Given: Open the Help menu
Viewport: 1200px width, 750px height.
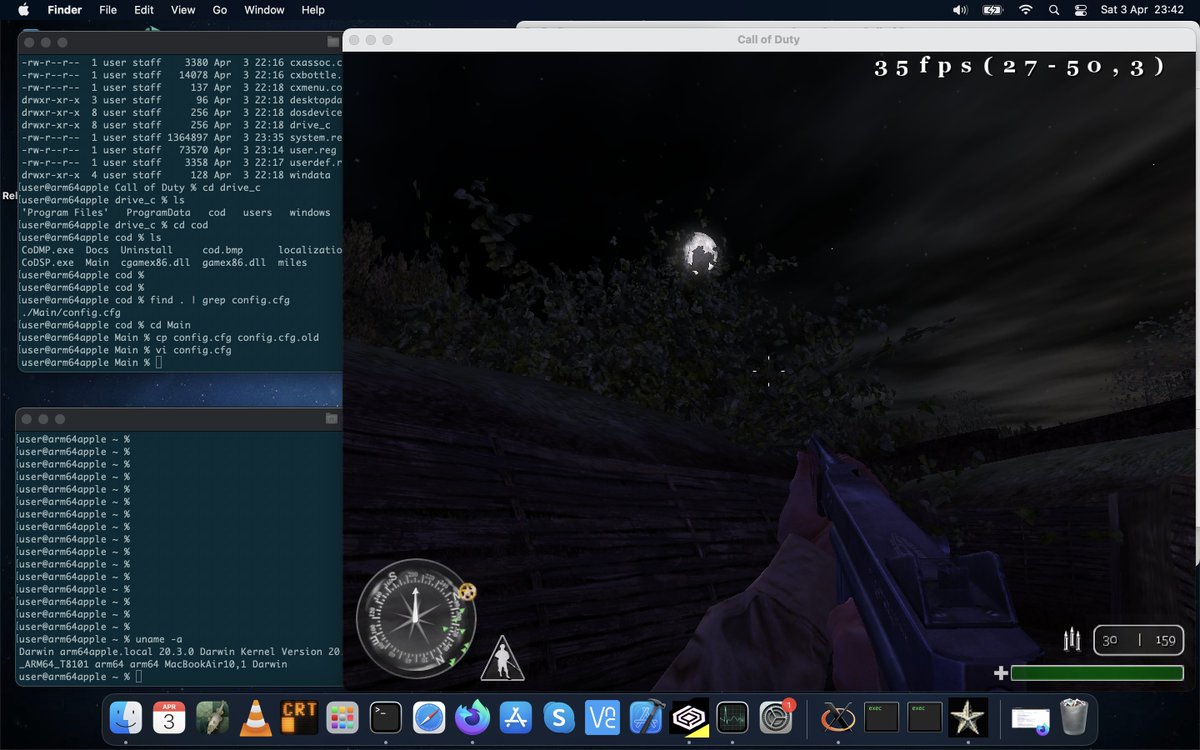Looking at the screenshot, I should tap(313, 10).
